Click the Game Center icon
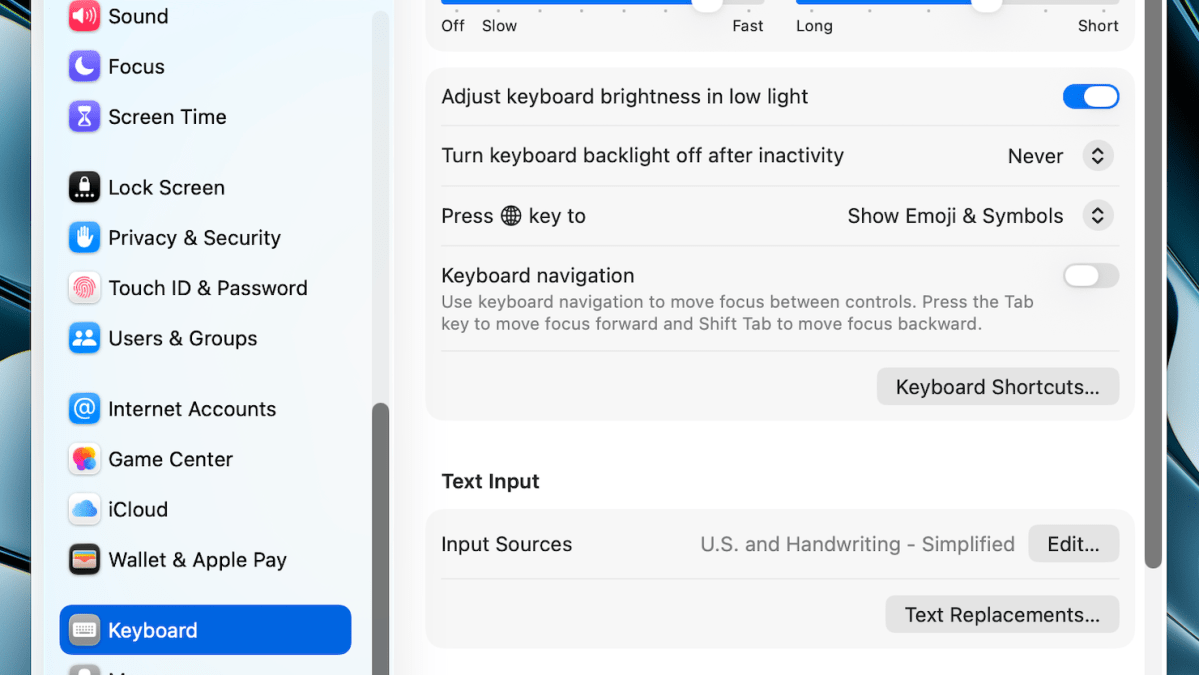The width and height of the screenshot is (1199, 675). coord(84,459)
